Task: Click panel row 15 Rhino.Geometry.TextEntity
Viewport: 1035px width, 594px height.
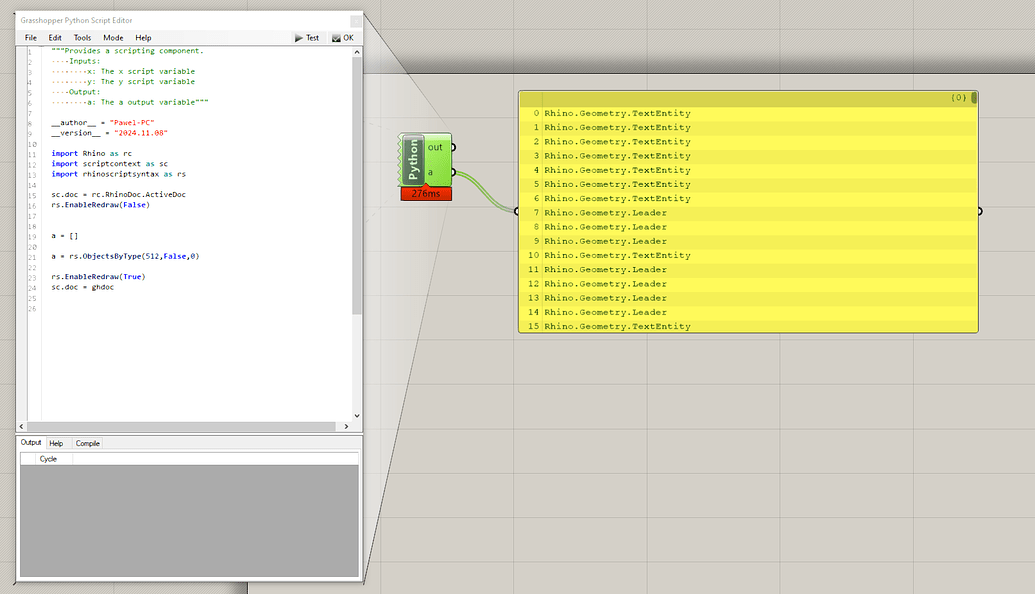Action: (747, 326)
